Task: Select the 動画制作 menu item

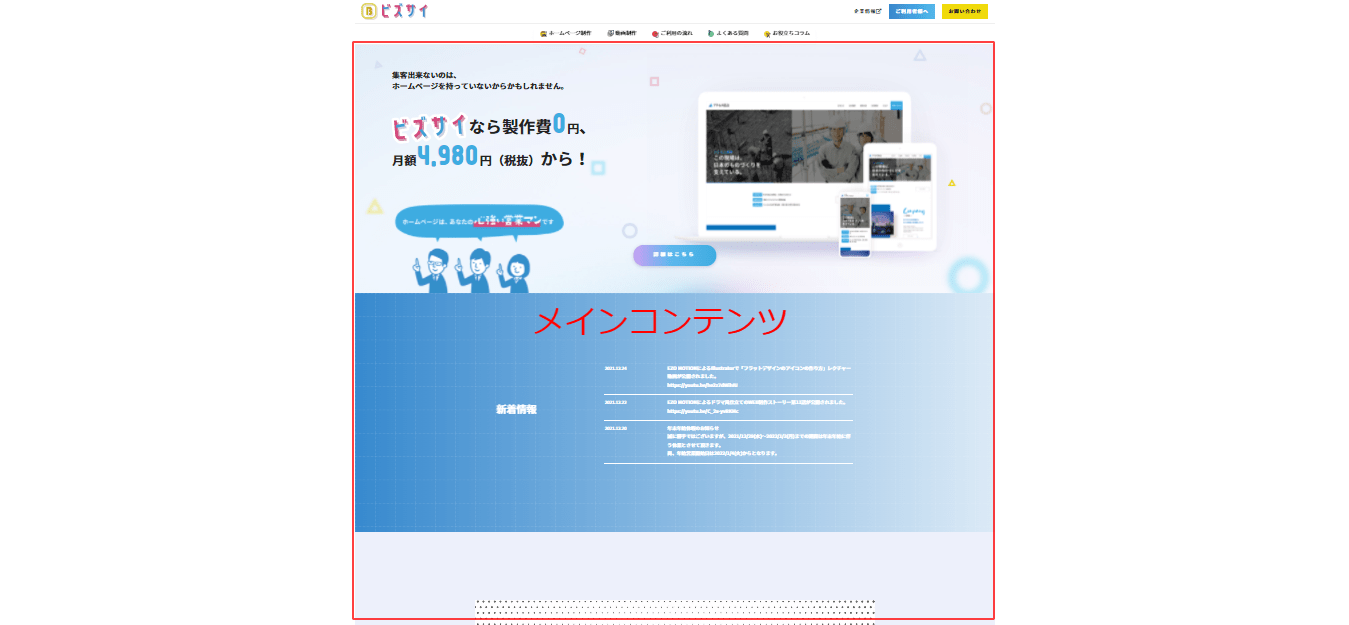Action: (621, 33)
